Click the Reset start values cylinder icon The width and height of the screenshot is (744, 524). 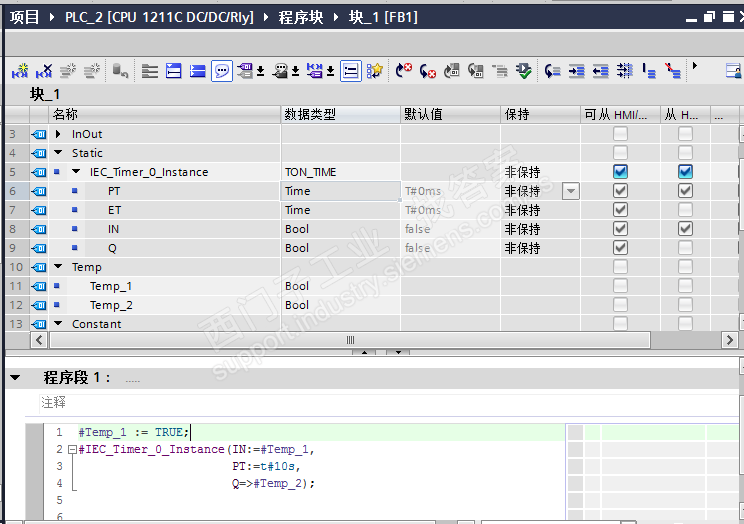120,71
